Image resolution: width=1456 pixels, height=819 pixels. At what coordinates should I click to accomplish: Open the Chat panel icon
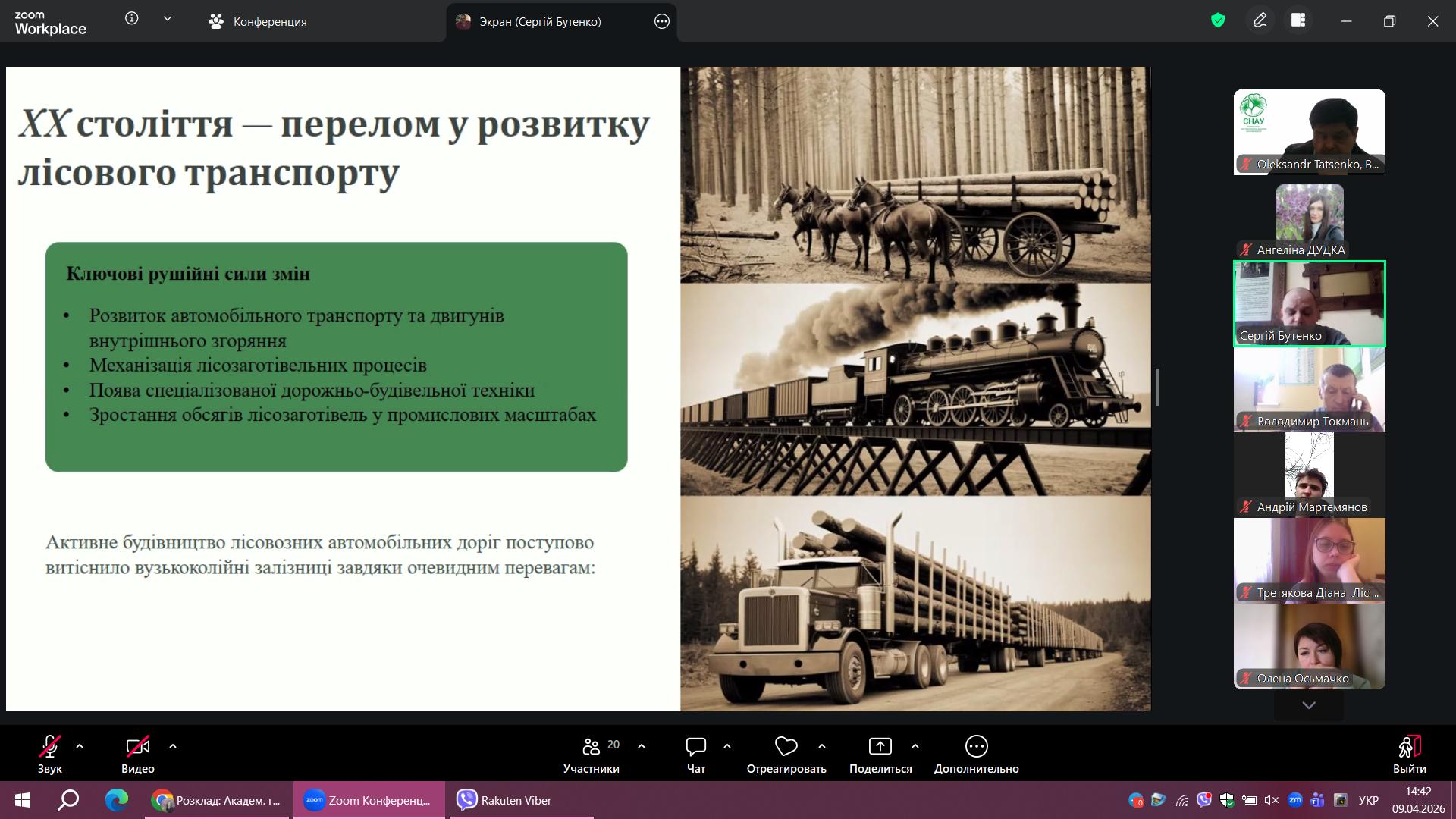click(695, 747)
